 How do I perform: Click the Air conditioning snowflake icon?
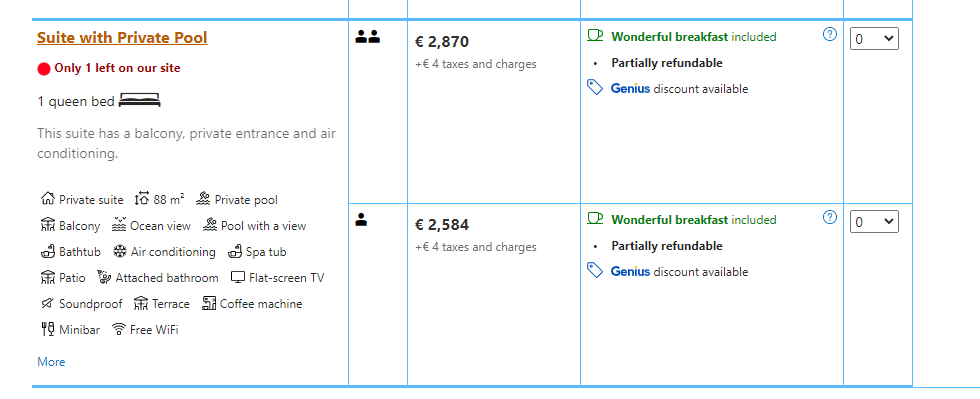click(x=120, y=251)
